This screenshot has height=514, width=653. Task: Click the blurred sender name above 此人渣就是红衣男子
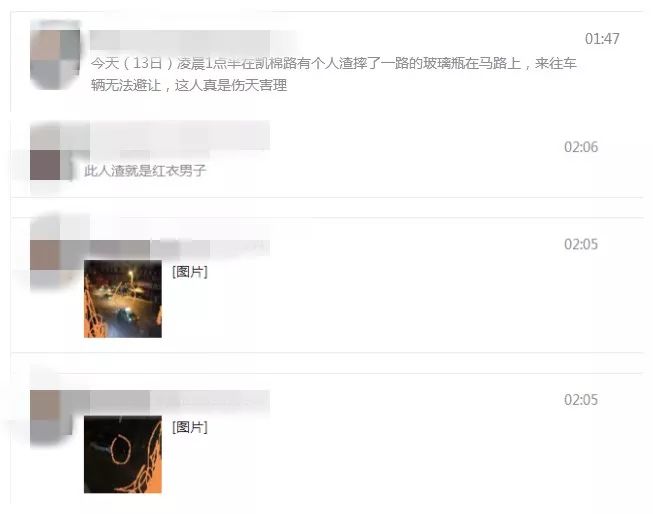tap(180, 135)
